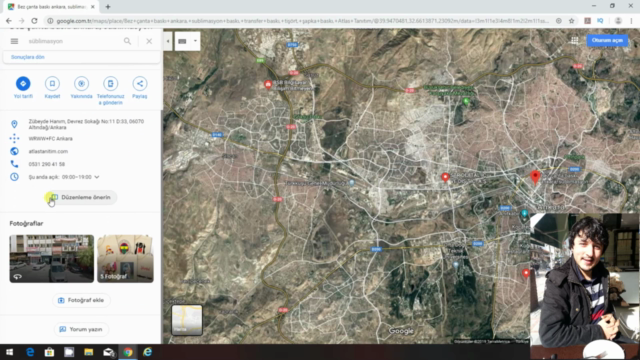Screen dimensions: 640x360
Task: Click Düzenleme önerin button
Action: pyautogui.click(x=80, y=197)
